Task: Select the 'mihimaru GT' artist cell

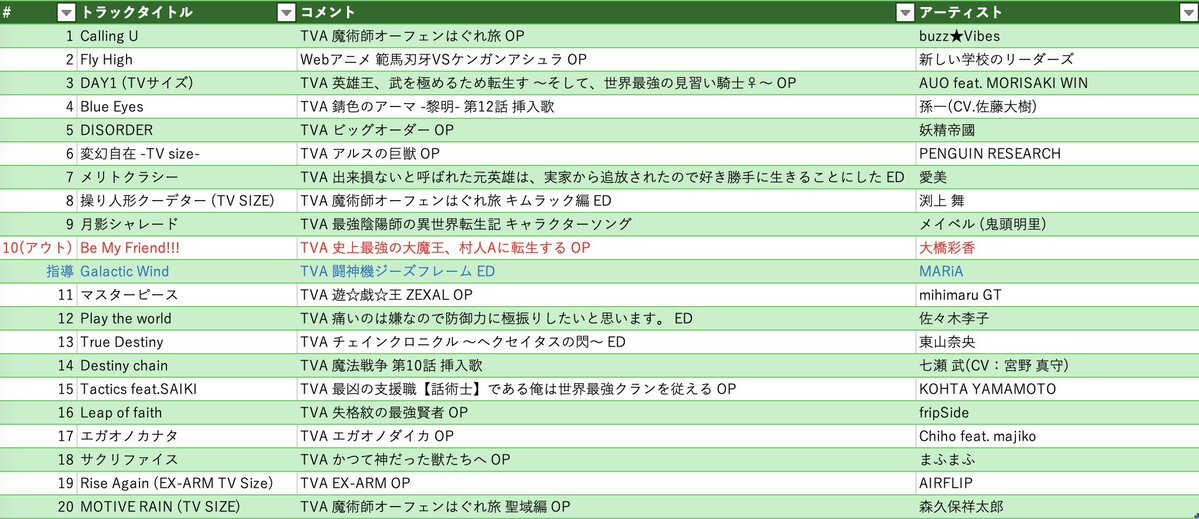Action: pyautogui.click(x=1057, y=295)
